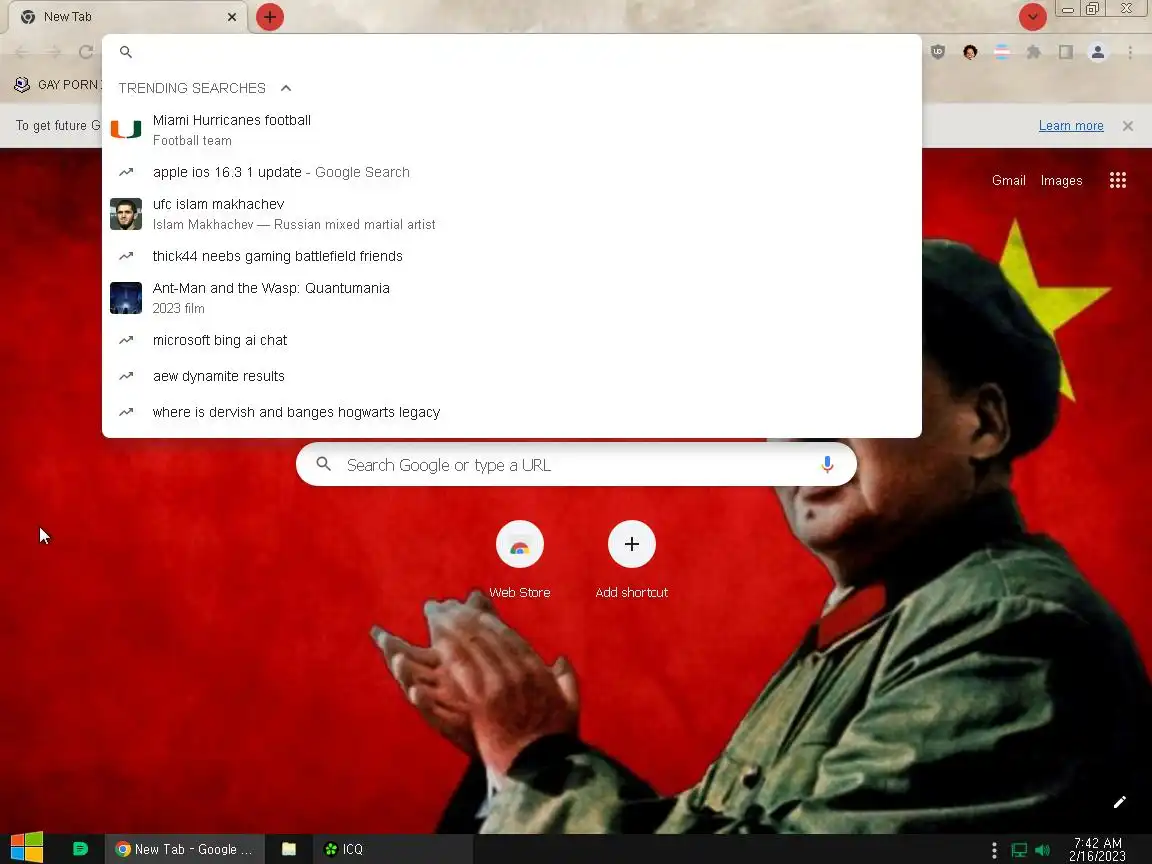
Task: Open the green chat app in the taskbar
Action: tap(81, 849)
